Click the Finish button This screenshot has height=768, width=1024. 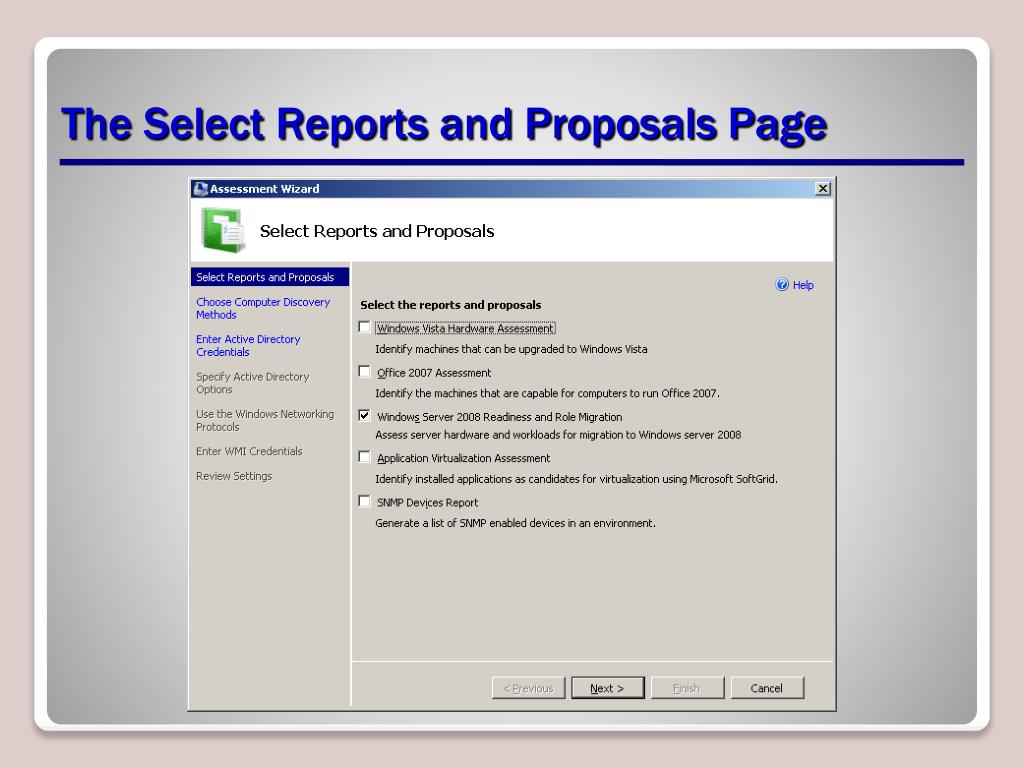tap(687, 688)
